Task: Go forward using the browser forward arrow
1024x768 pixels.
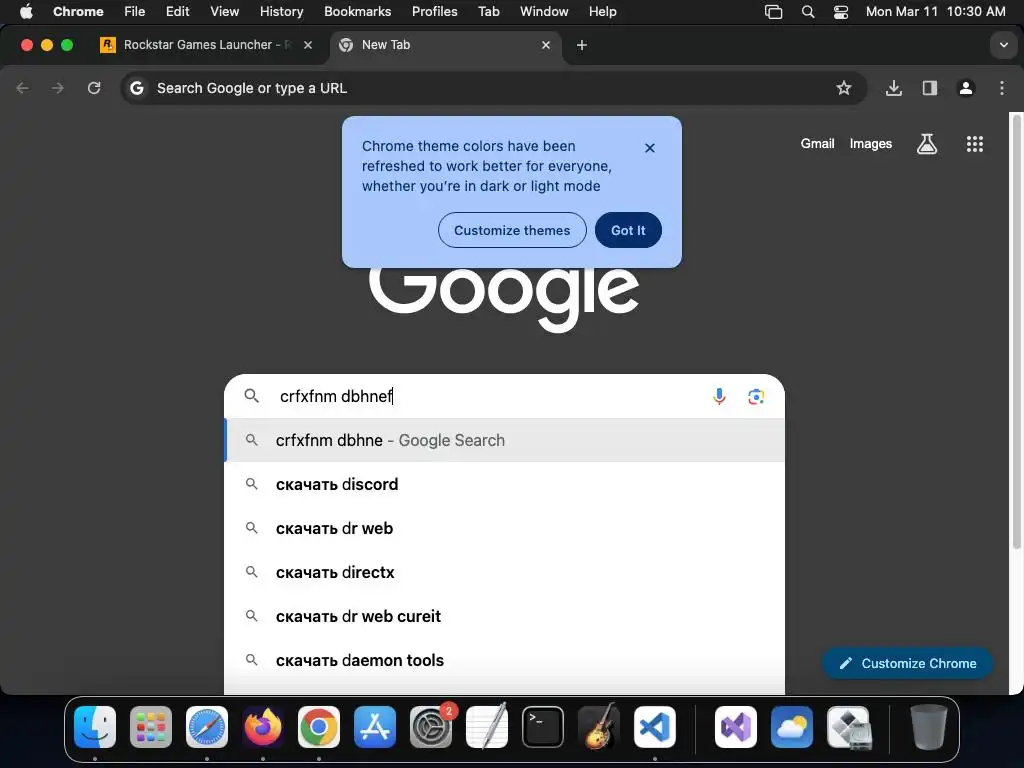Action: 58,88
